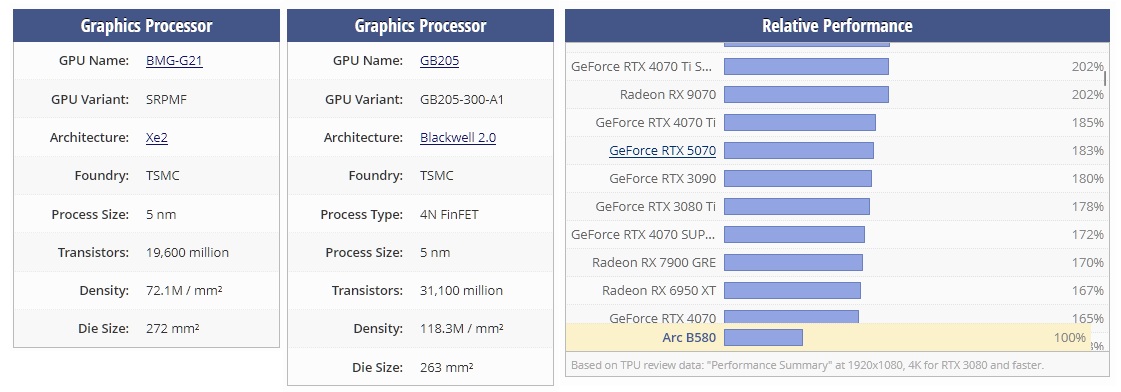Click the Radeon RX 9070 performance bar
This screenshot has width=1121, height=392.
[x=806, y=94]
